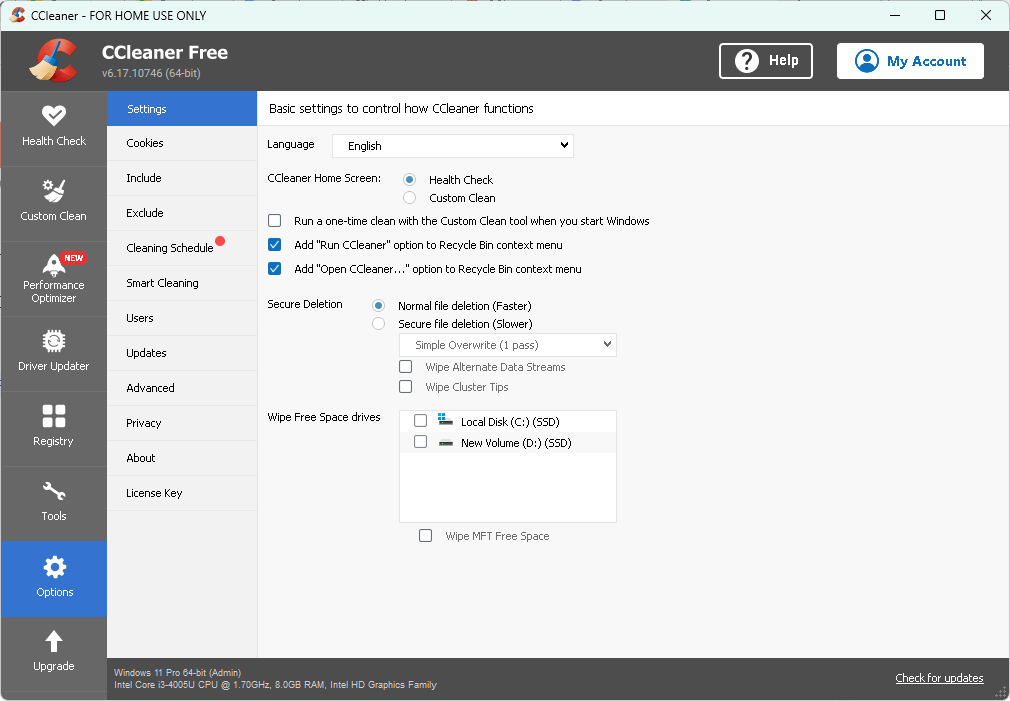Choose Custom Clean as home screen

tap(410, 198)
